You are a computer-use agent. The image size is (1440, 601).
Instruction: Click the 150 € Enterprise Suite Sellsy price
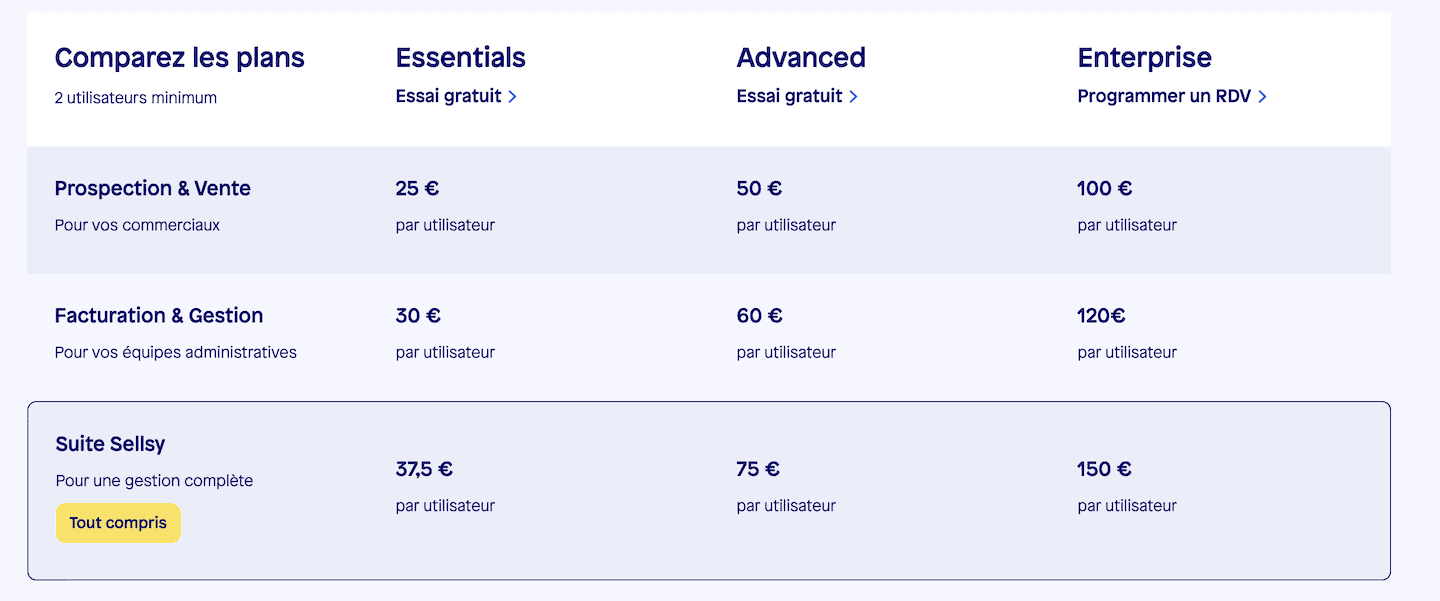click(1104, 469)
